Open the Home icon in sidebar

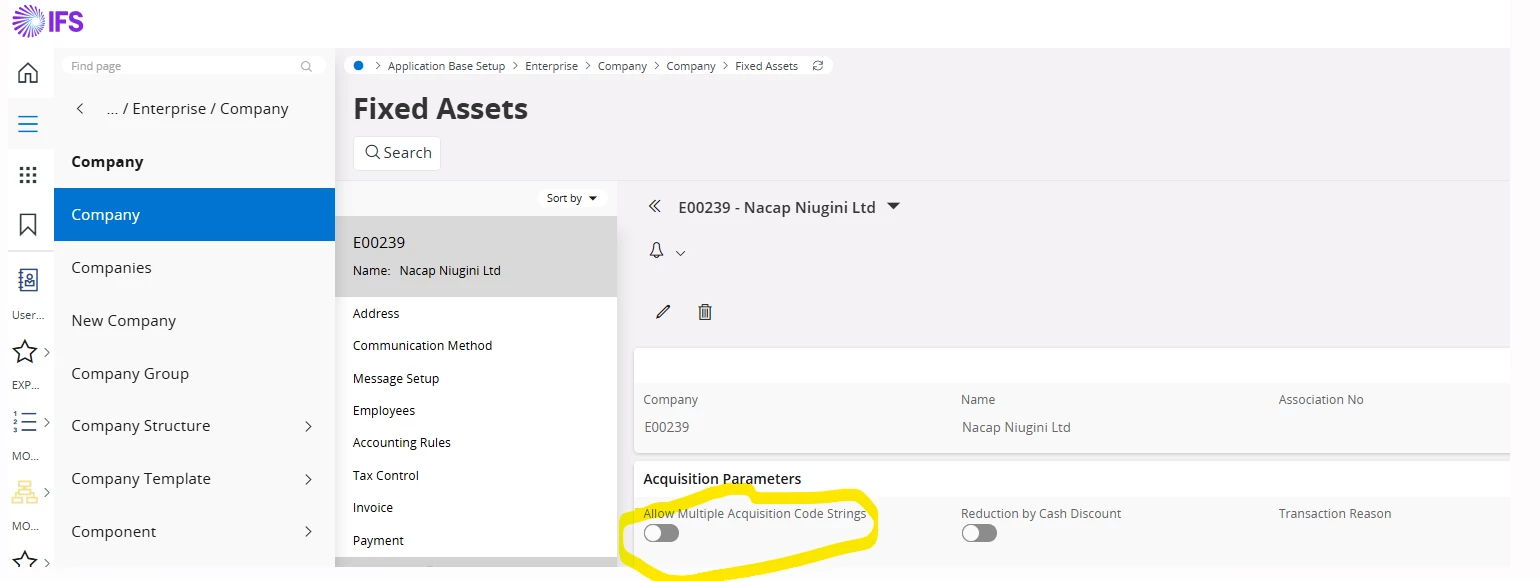click(28, 73)
